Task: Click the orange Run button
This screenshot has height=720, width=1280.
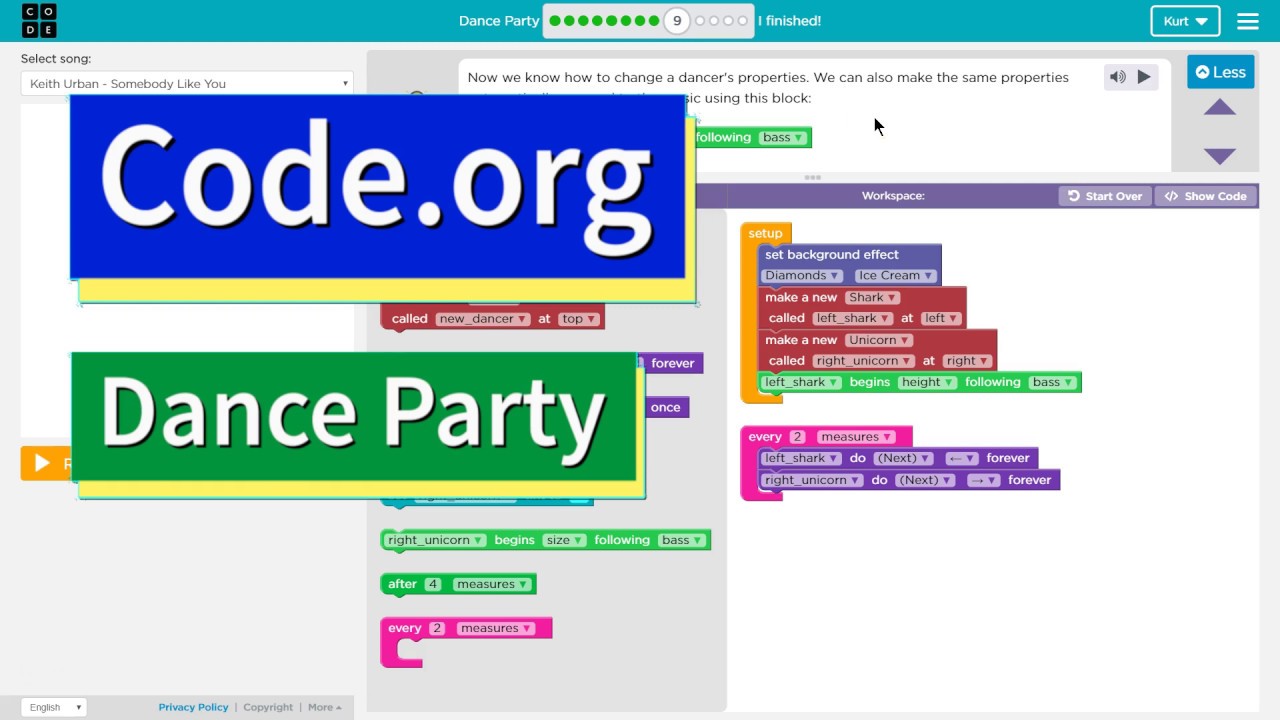Action: (x=45, y=463)
